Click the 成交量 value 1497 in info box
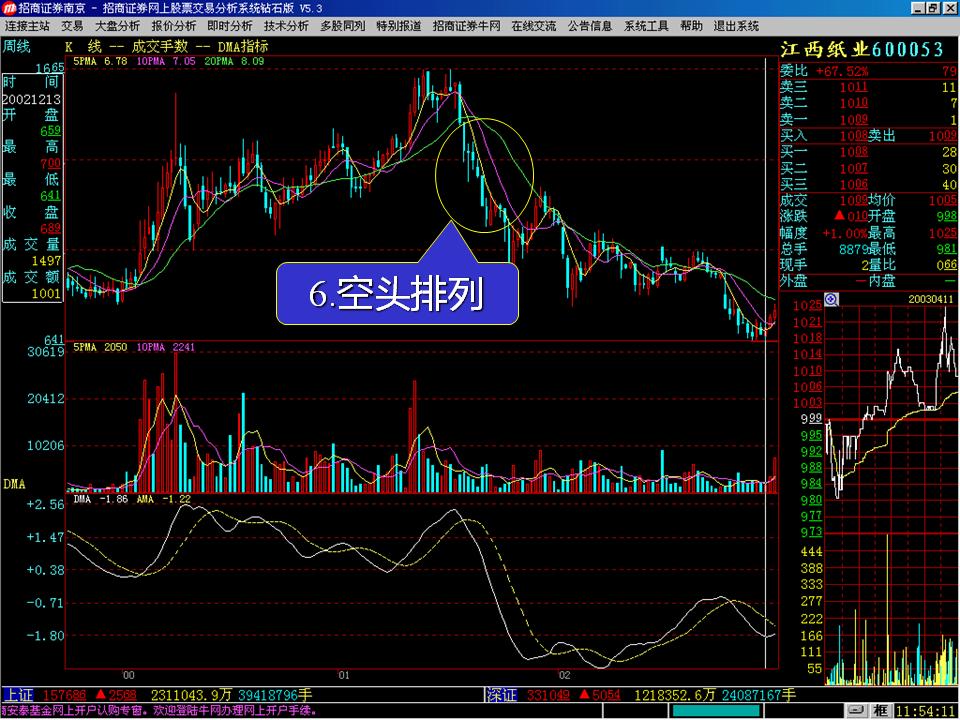960x720 pixels. coord(47,261)
